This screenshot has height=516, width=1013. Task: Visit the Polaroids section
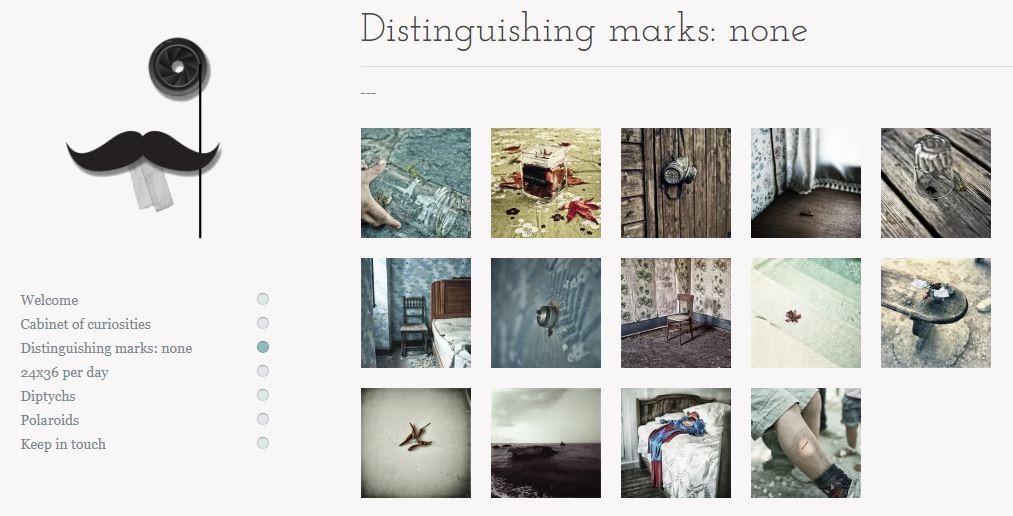click(50, 420)
